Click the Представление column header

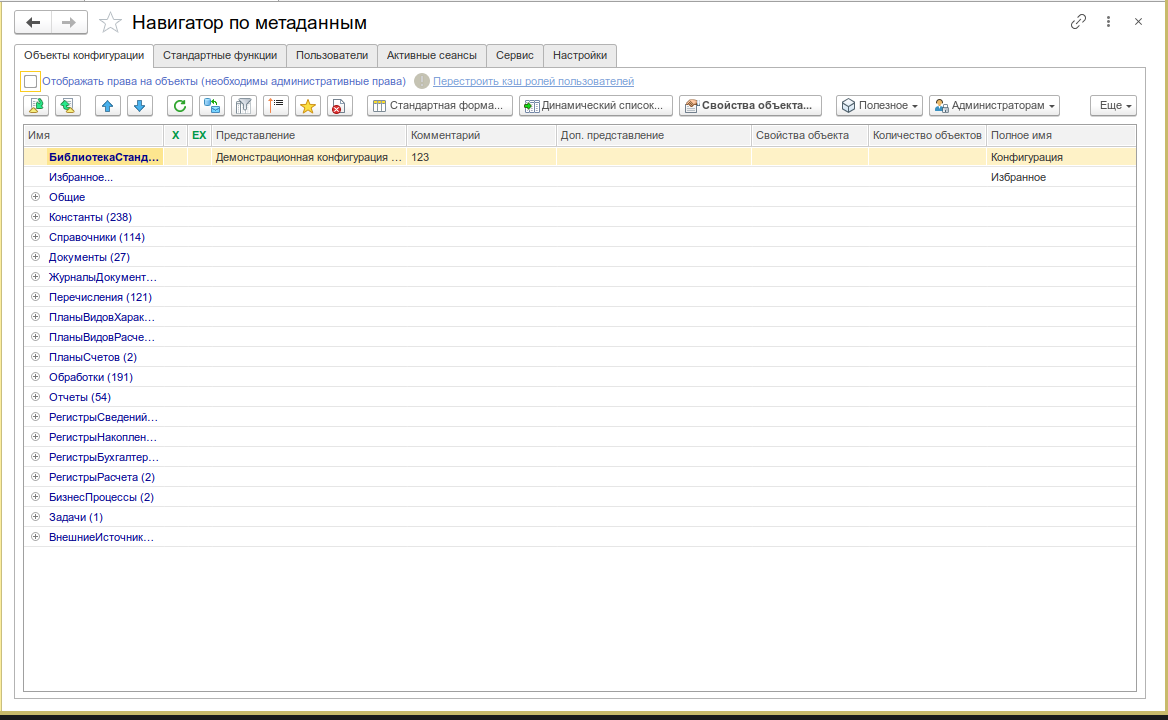point(308,136)
